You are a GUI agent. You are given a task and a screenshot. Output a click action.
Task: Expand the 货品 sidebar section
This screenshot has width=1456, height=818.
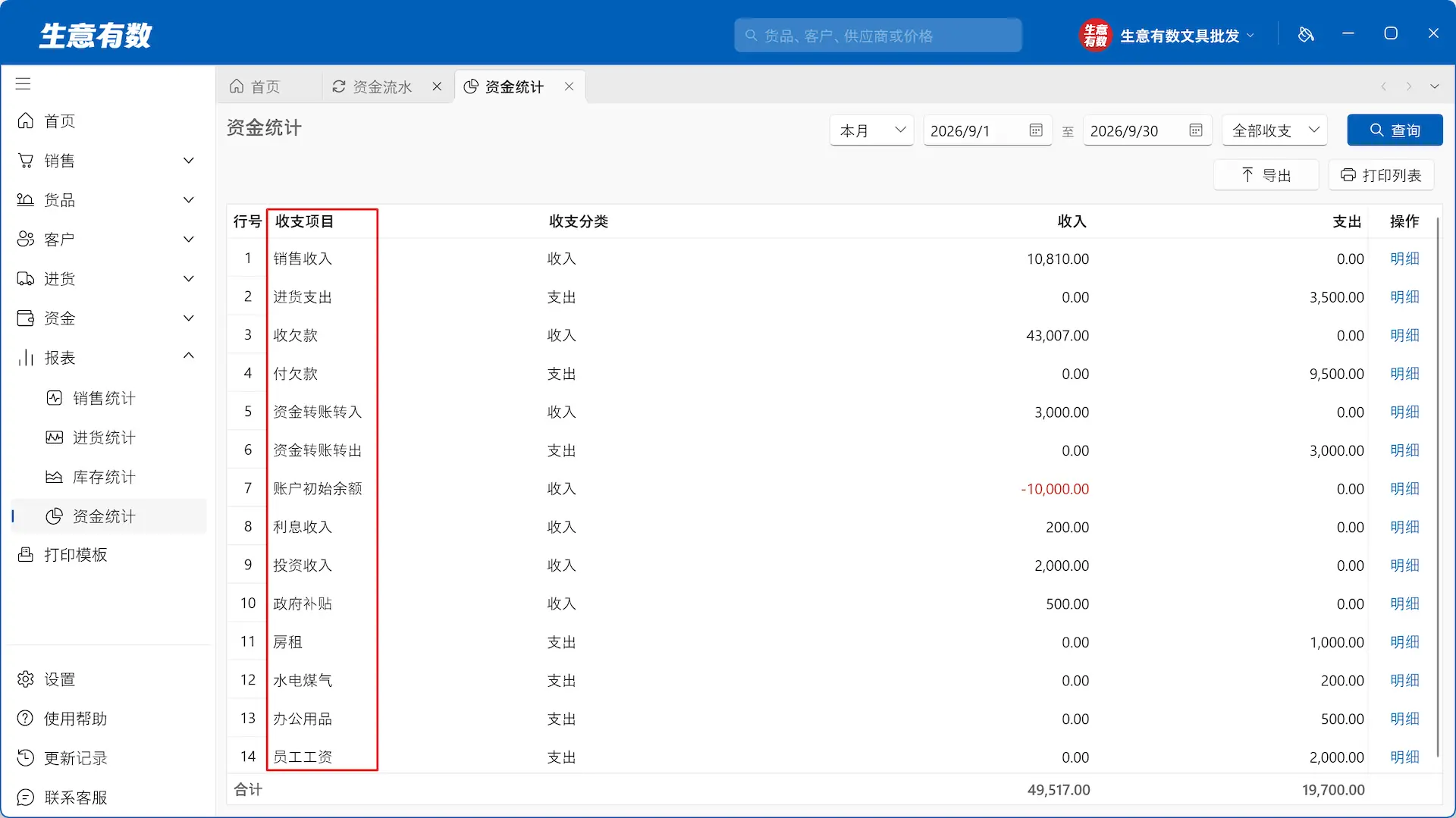coord(189,200)
